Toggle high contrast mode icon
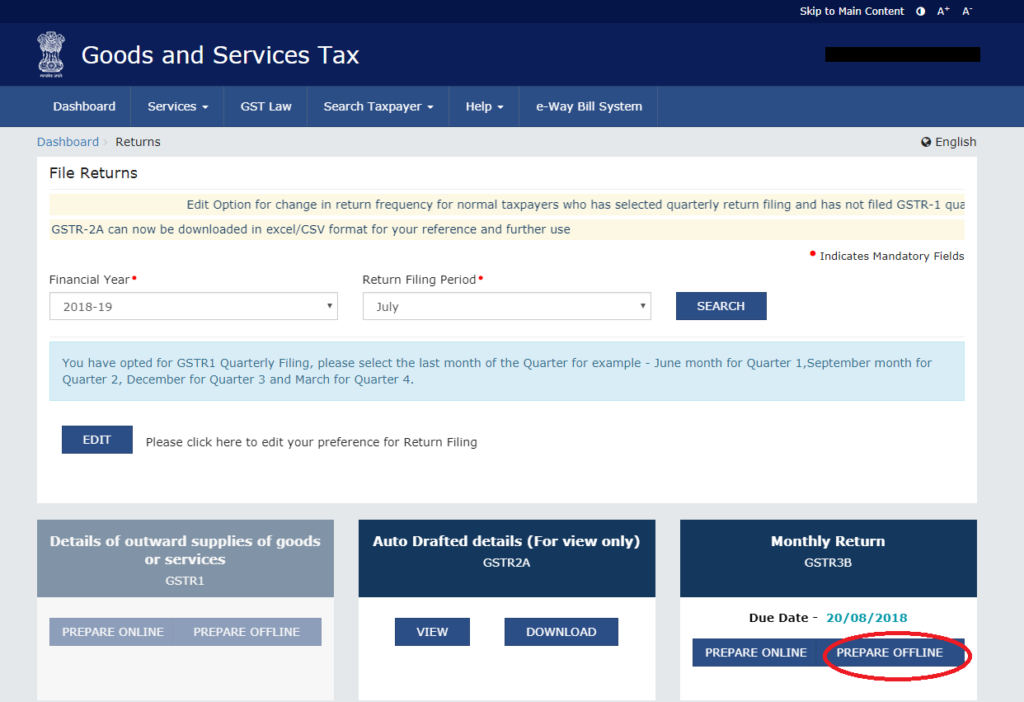 click(919, 10)
